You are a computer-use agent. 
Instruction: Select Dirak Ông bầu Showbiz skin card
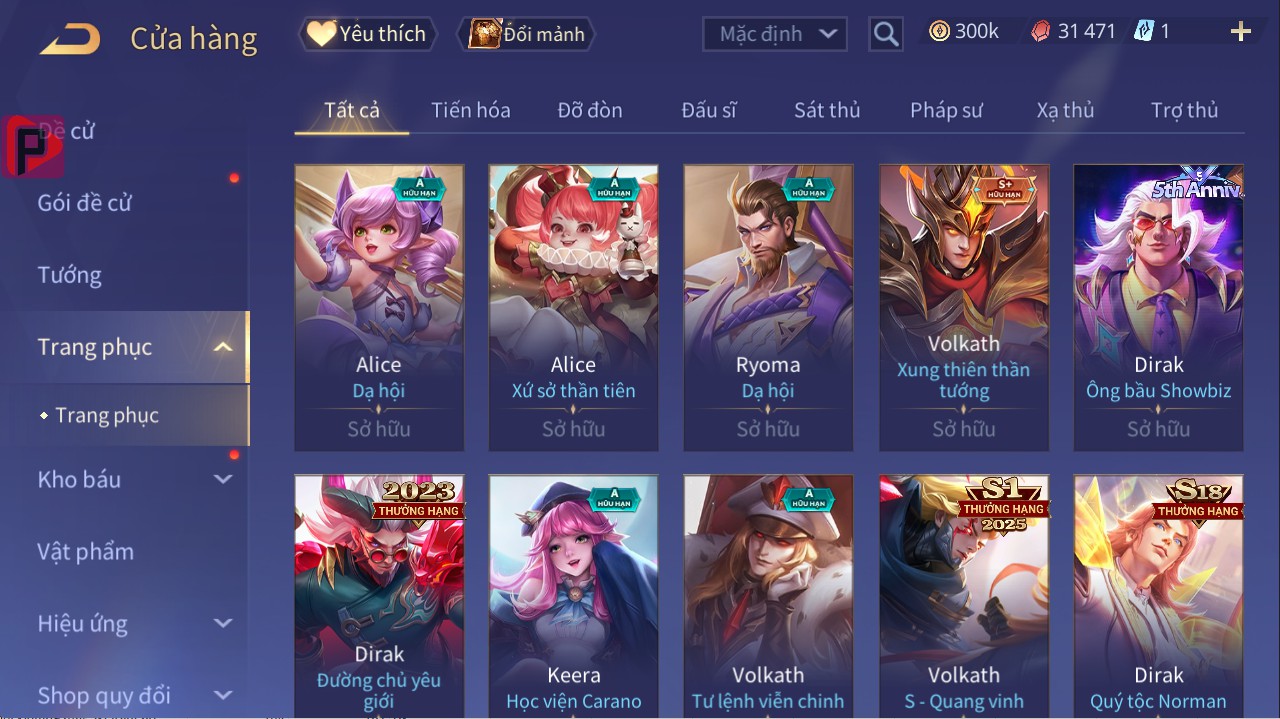click(1158, 308)
